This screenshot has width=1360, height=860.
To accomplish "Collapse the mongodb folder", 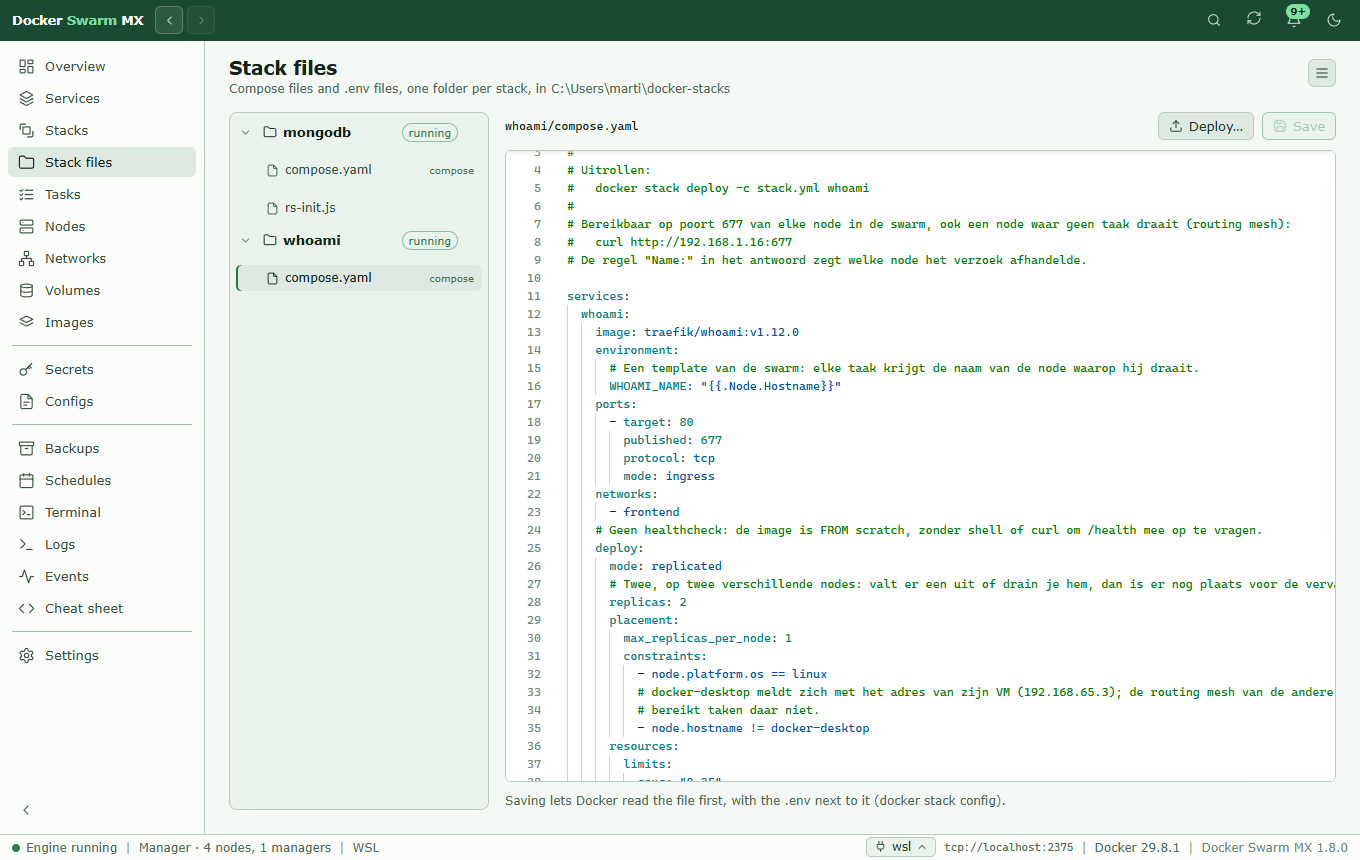I will pyautogui.click(x=245, y=132).
